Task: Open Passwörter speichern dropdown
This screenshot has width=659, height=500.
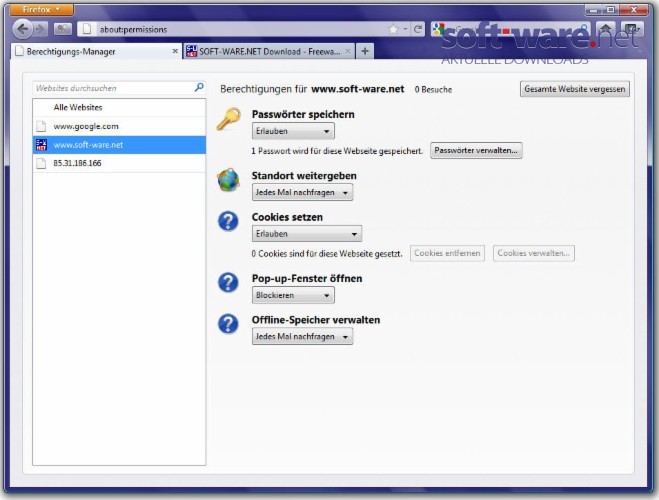Action: [293, 131]
